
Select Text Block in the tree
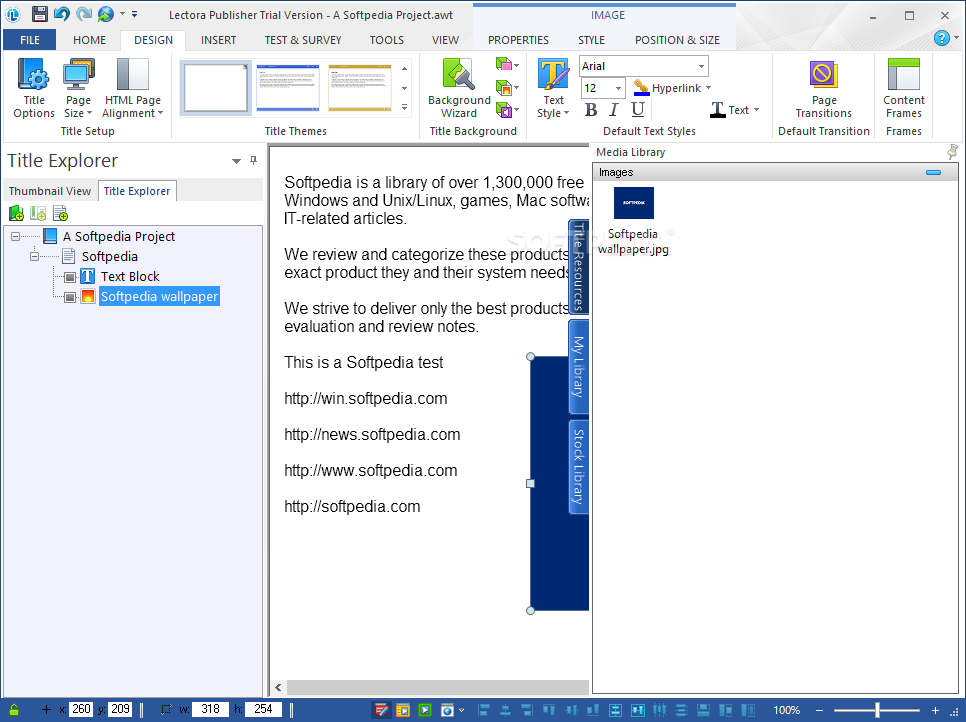pyautogui.click(x=130, y=277)
